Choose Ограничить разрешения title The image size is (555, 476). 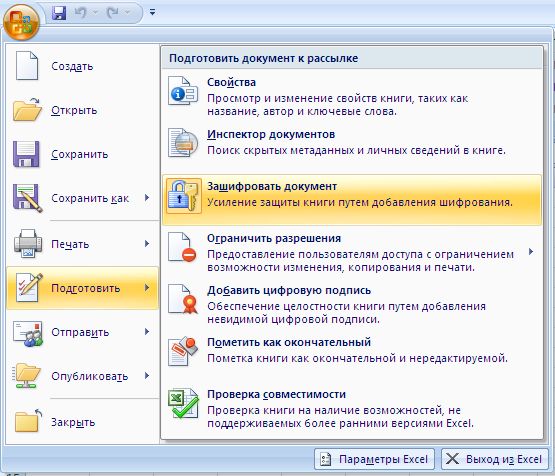(274, 238)
